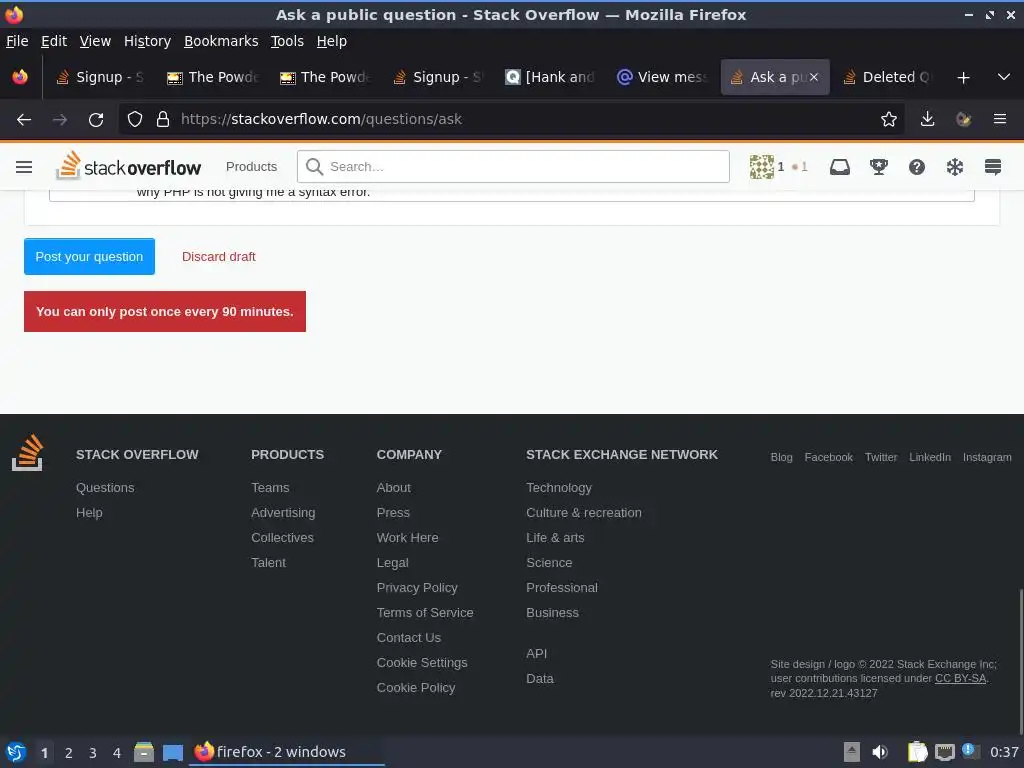Open the Talent footer link

pos(268,563)
